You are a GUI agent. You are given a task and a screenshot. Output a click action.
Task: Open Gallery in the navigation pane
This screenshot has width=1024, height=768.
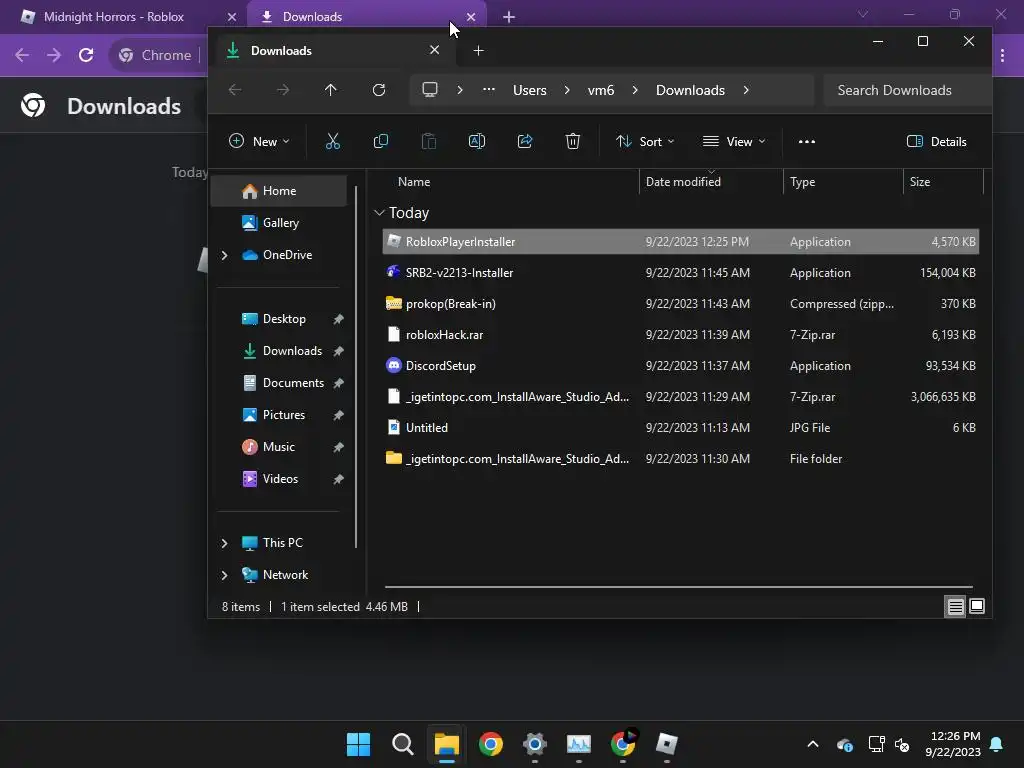coord(279,223)
